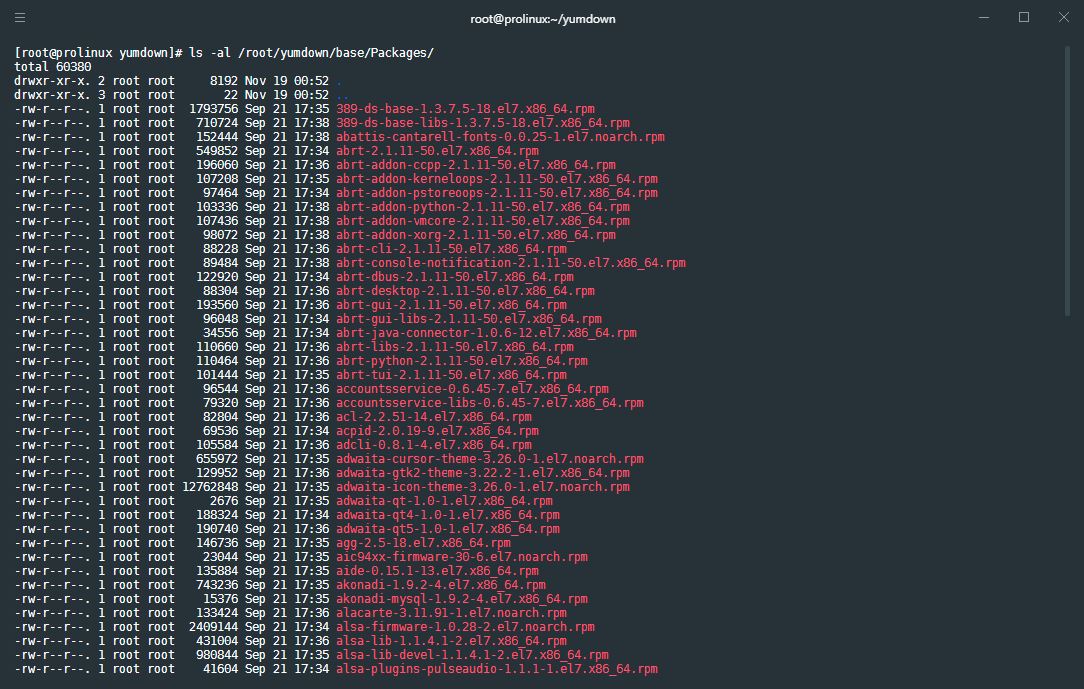The height and width of the screenshot is (689, 1084).
Task: Select adwaita-icon-theme rpm filename
Action: pyautogui.click(x=483, y=487)
